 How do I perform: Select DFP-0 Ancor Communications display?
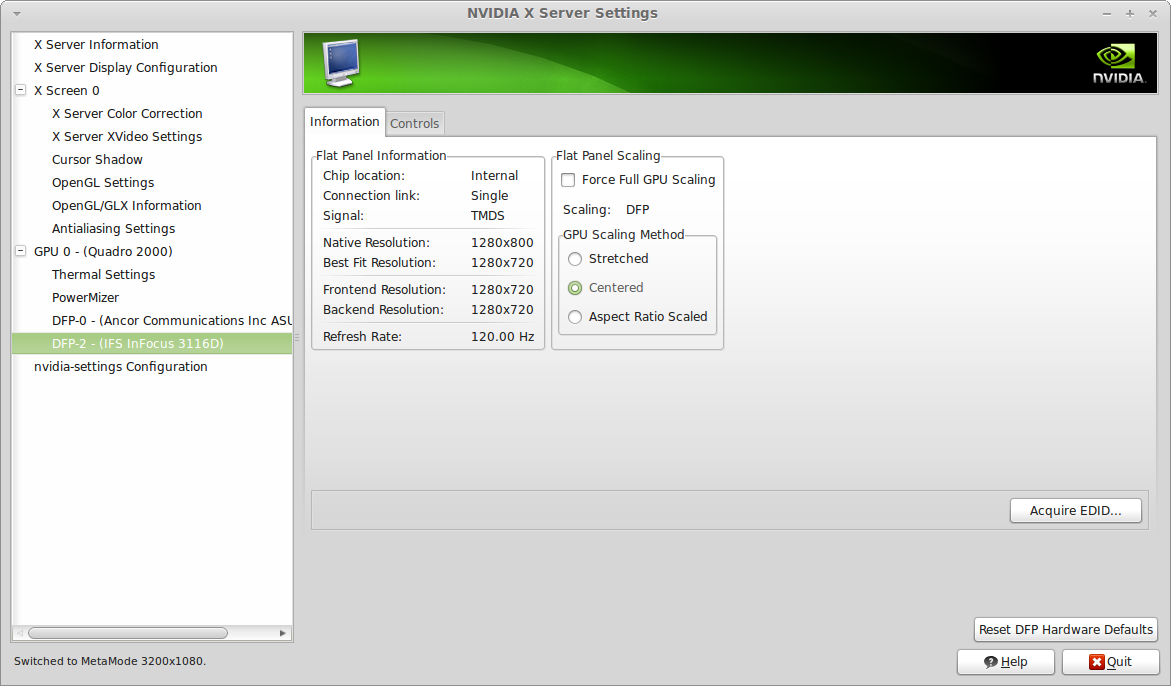(172, 321)
